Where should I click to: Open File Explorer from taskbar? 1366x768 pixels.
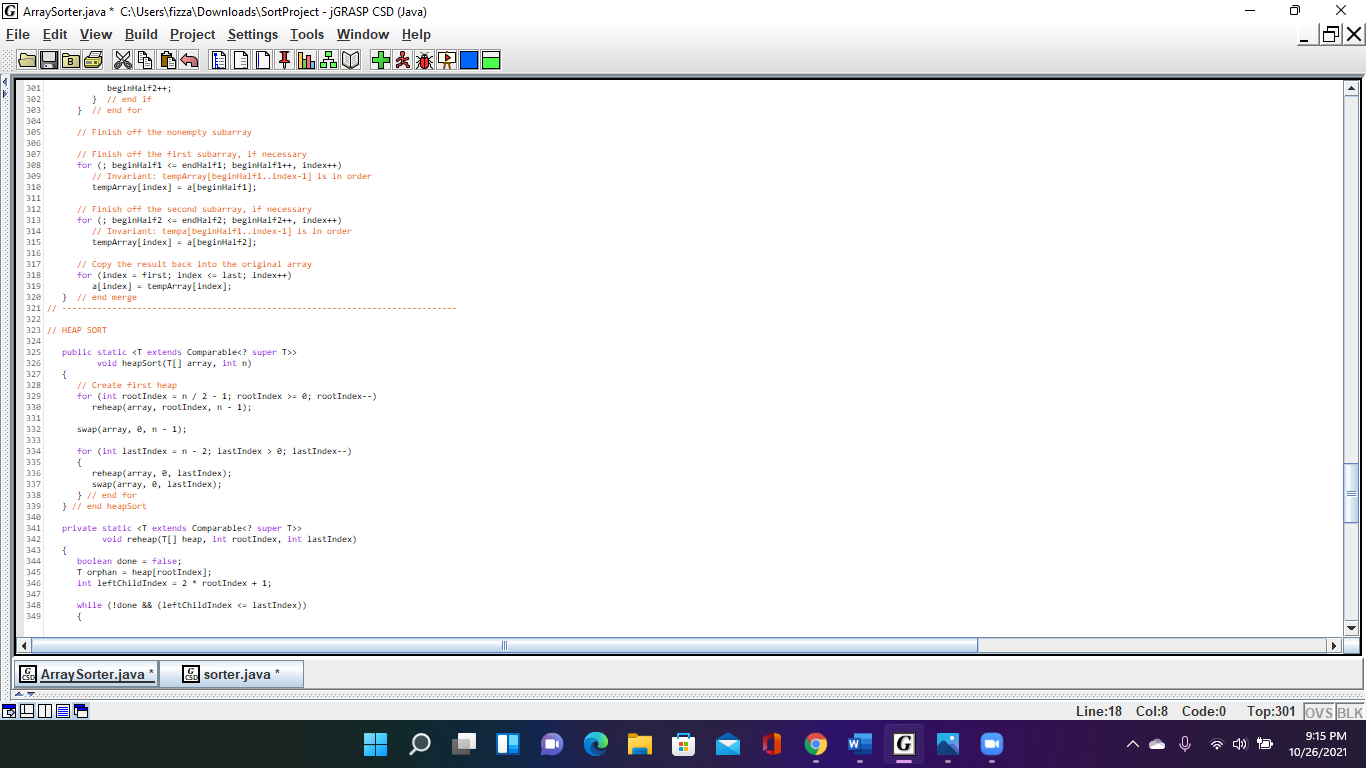tap(640, 744)
